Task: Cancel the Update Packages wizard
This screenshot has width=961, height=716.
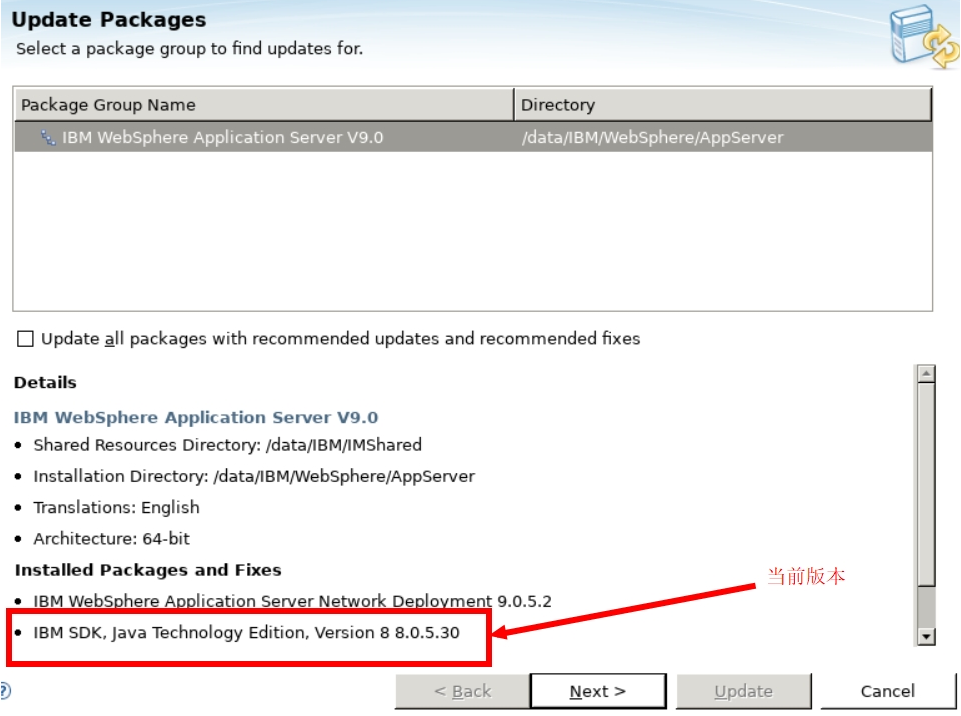Action: 887,691
